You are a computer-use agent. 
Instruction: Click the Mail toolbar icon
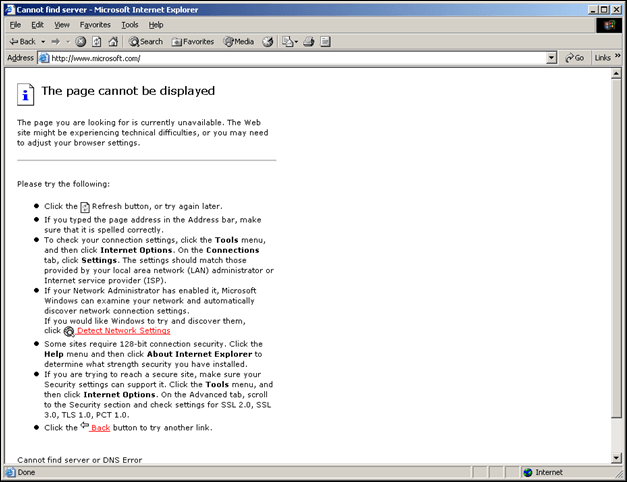point(288,42)
